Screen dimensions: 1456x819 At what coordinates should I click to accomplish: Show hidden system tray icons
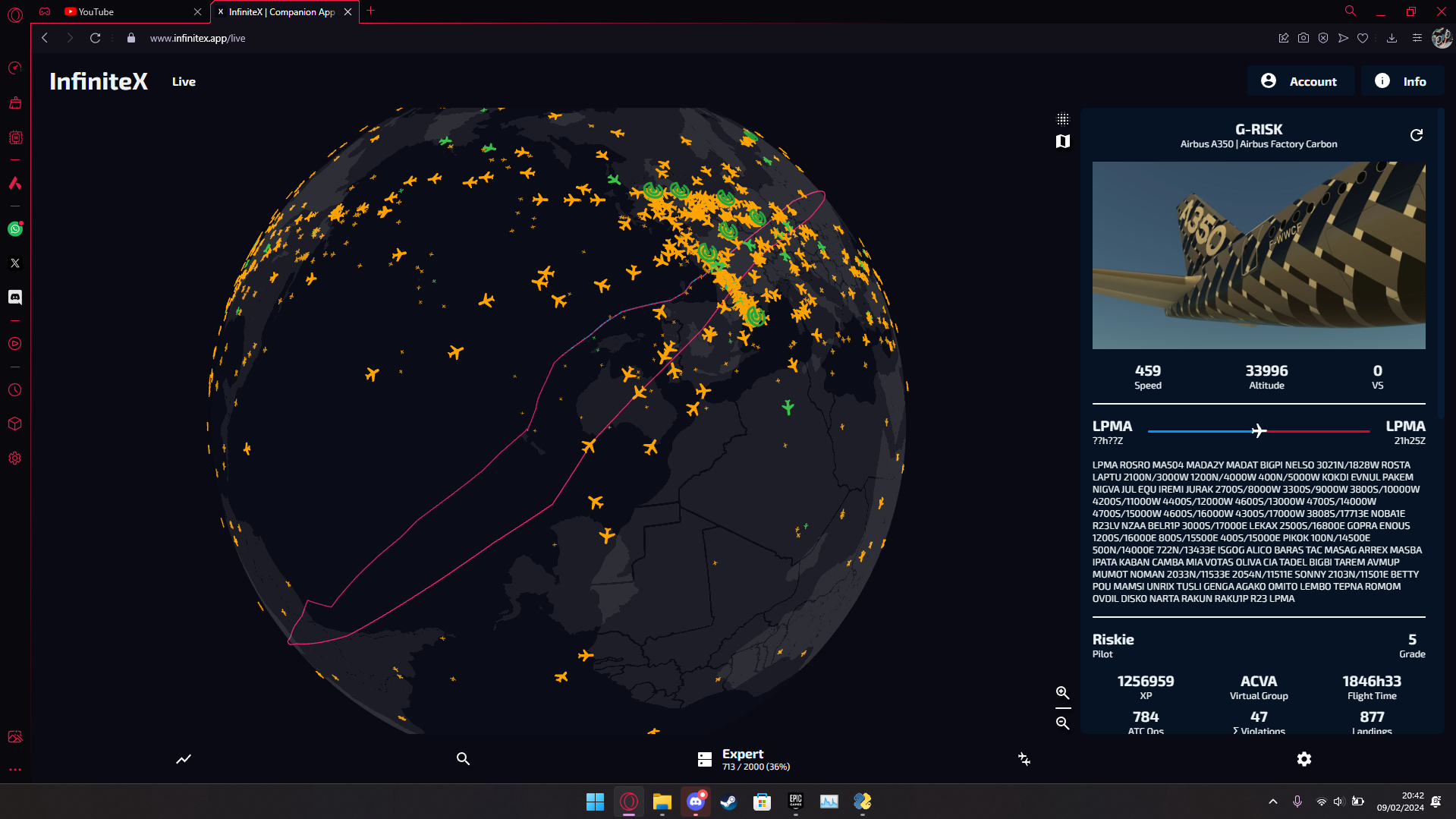pos(1273,802)
